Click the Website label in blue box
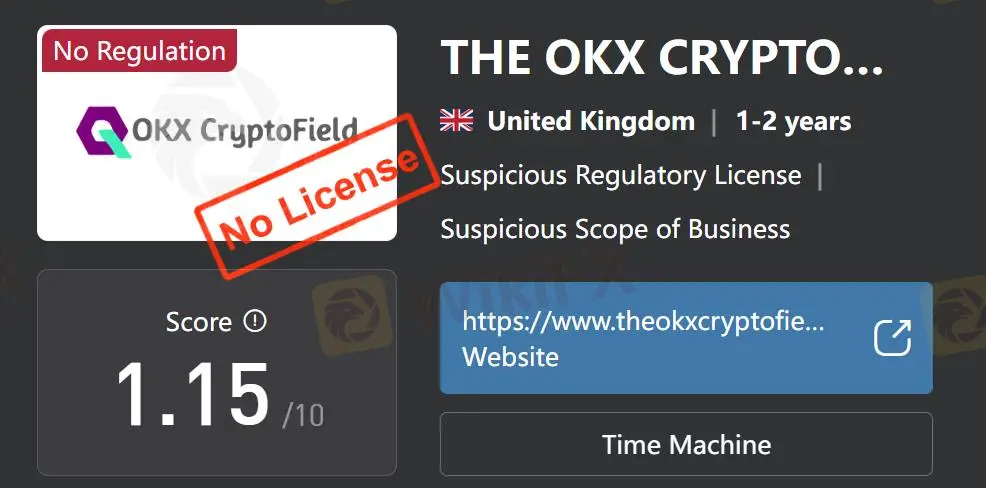Screen dimensions: 986x488 click(511, 357)
